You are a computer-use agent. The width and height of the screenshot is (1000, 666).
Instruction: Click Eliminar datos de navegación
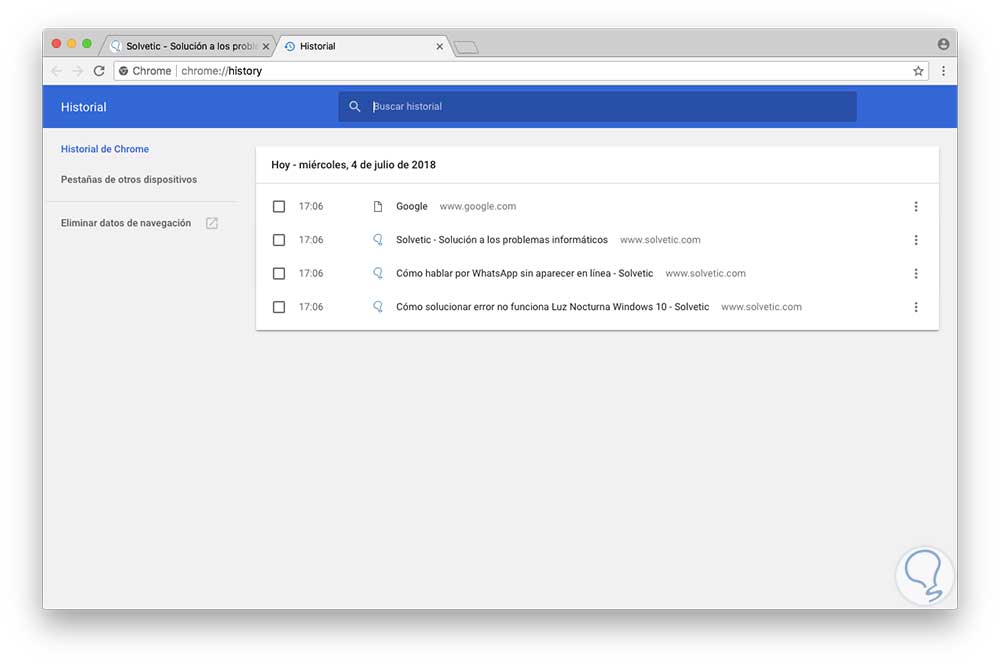126,223
